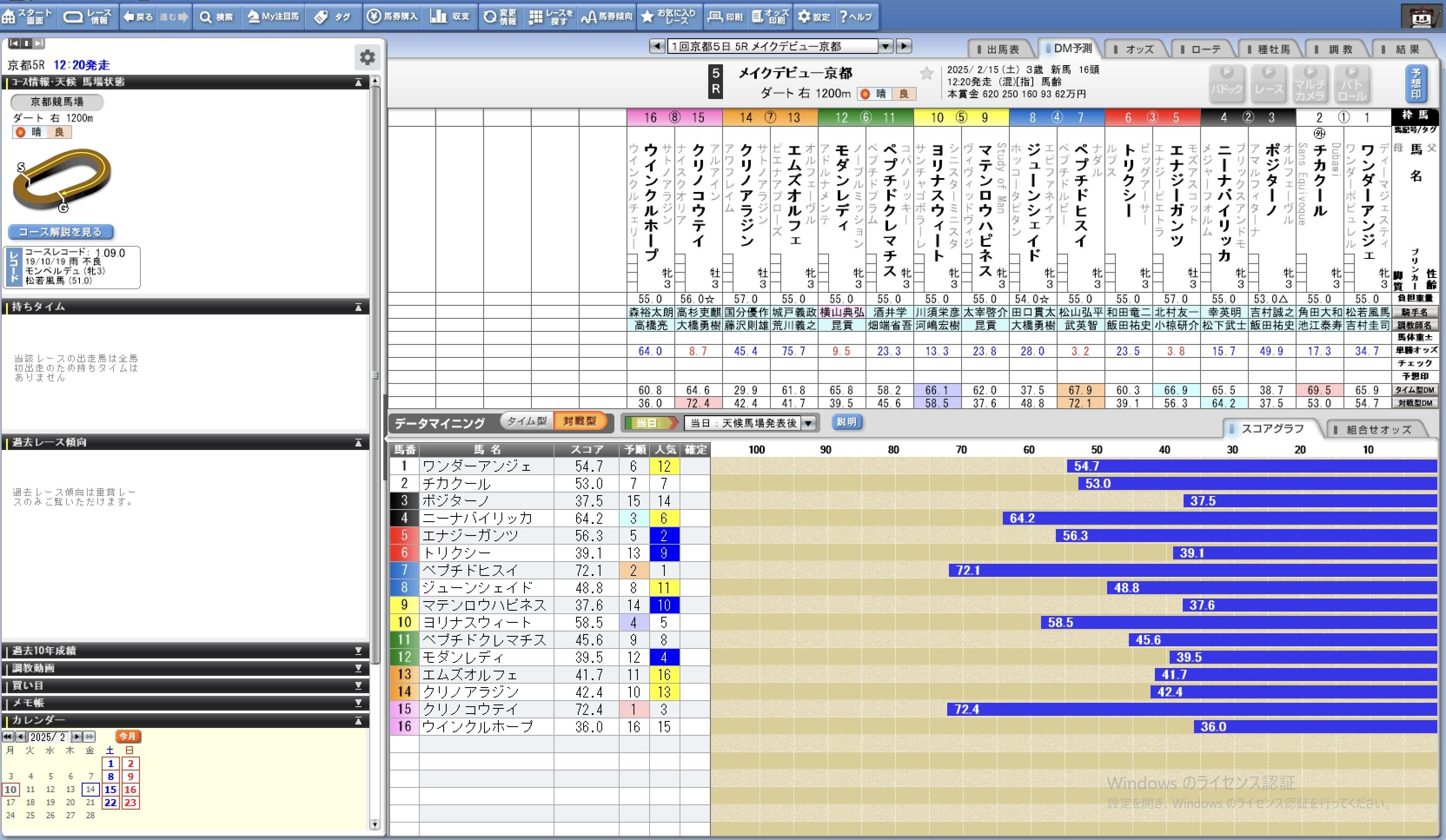Click the 今月 calendar button
Screen dimensions: 1446x840
(127, 736)
